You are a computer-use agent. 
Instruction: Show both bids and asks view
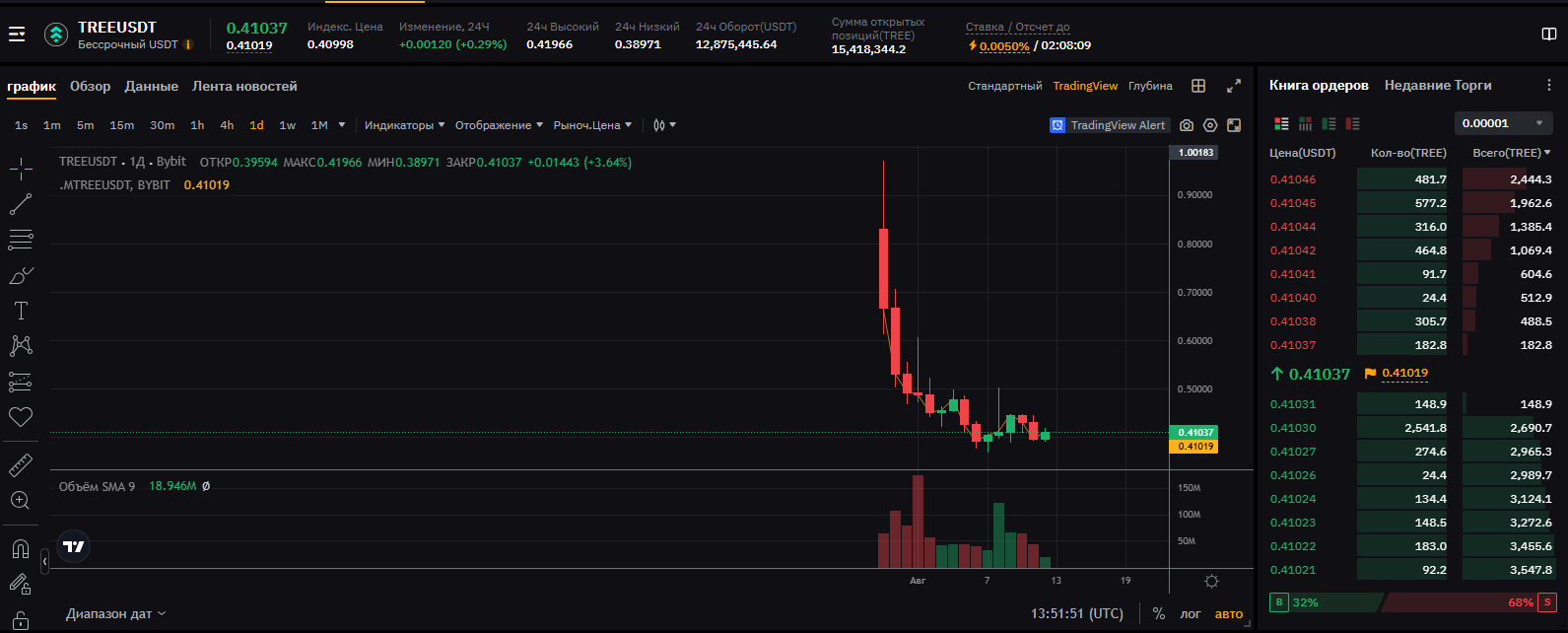[x=1281, y=123]
